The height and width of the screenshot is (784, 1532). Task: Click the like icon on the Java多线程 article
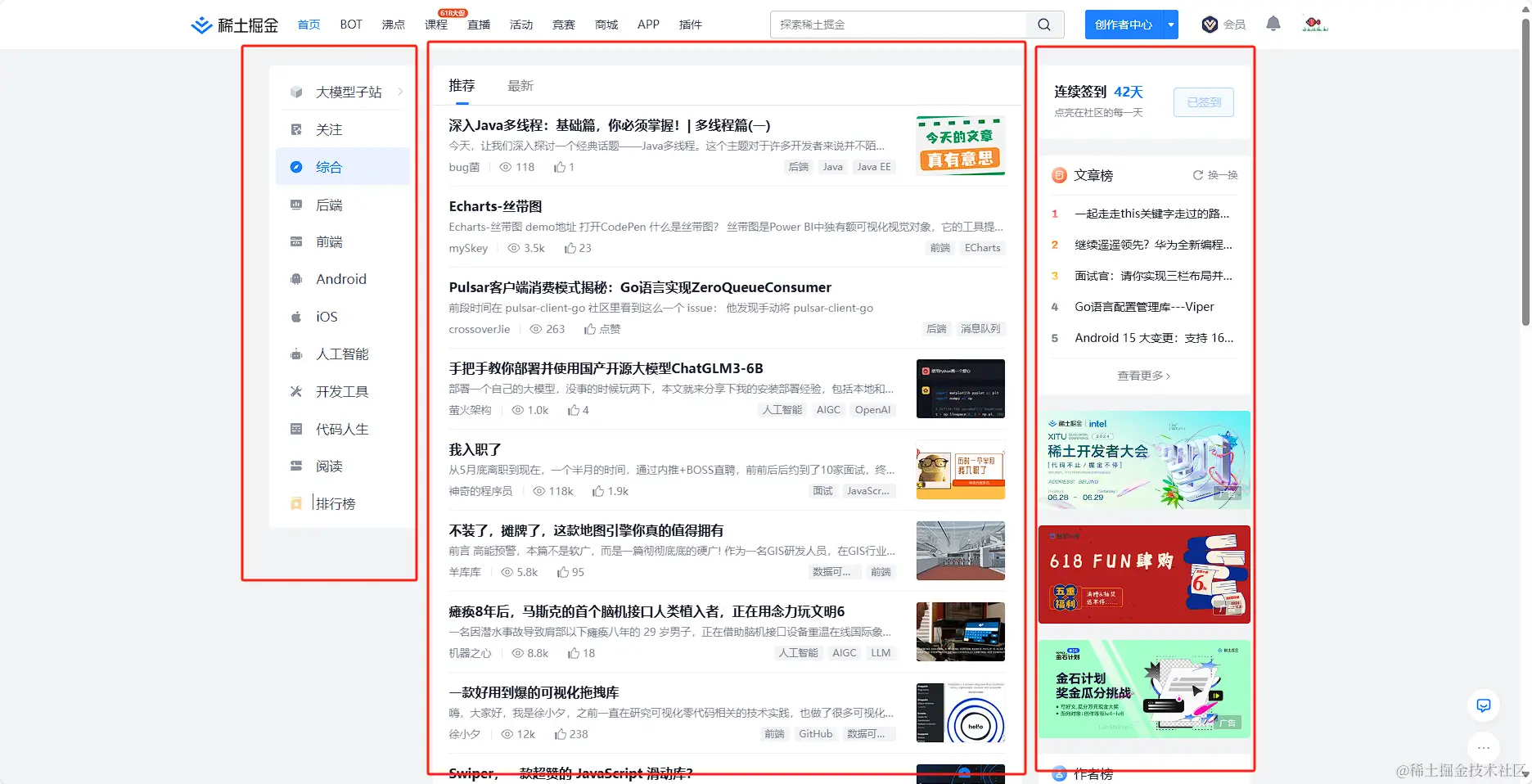pyautogui.click(x=560, y=167)
